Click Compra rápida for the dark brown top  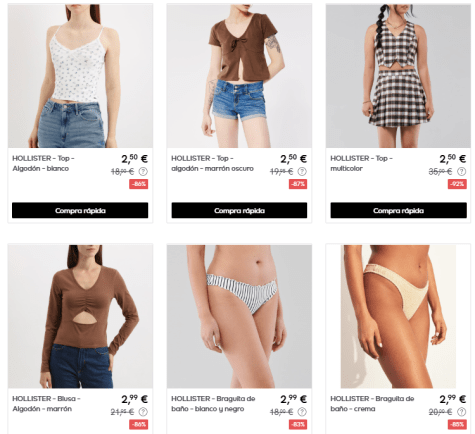(239, 210)
